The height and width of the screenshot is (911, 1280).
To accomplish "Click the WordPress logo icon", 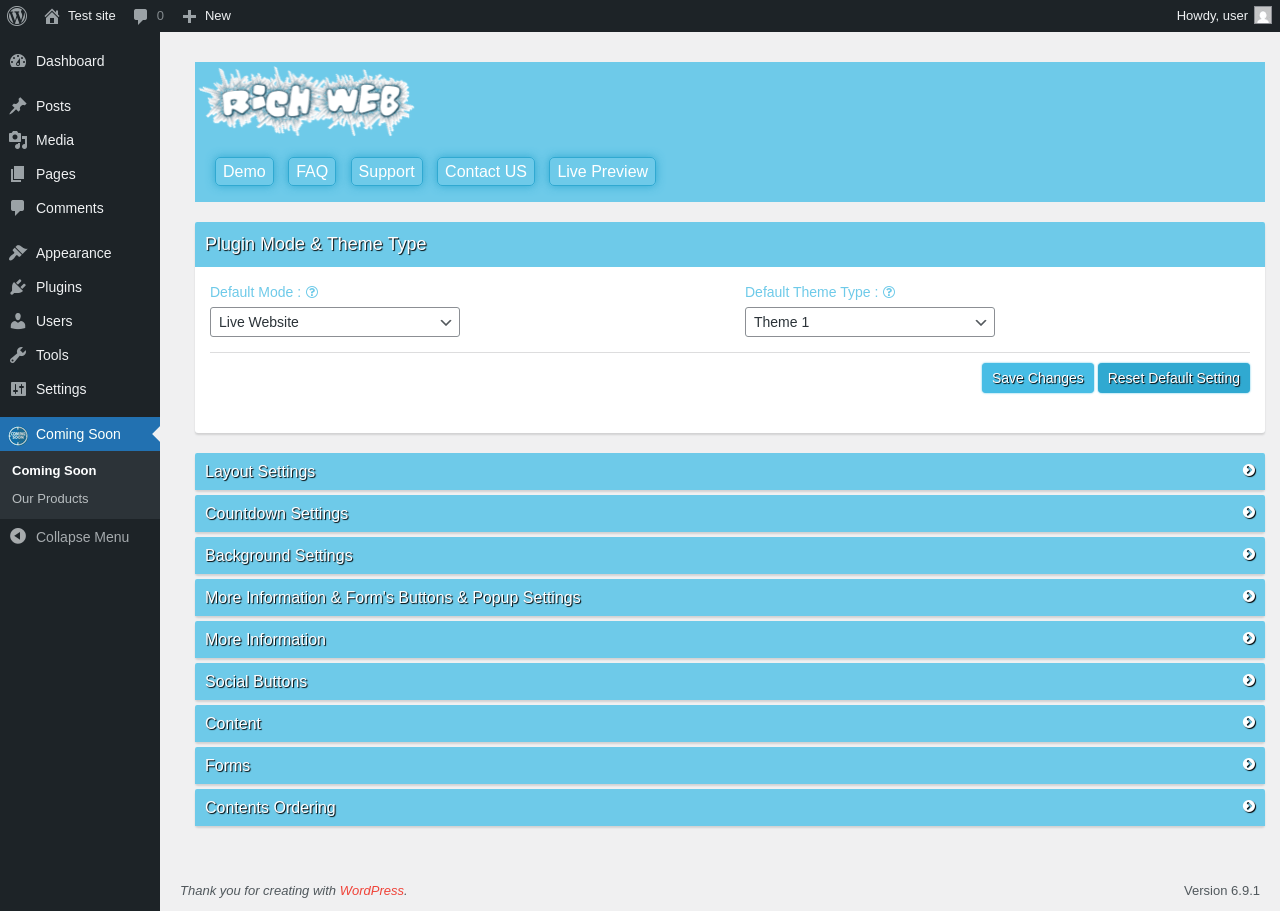I will tap(17, 16).
